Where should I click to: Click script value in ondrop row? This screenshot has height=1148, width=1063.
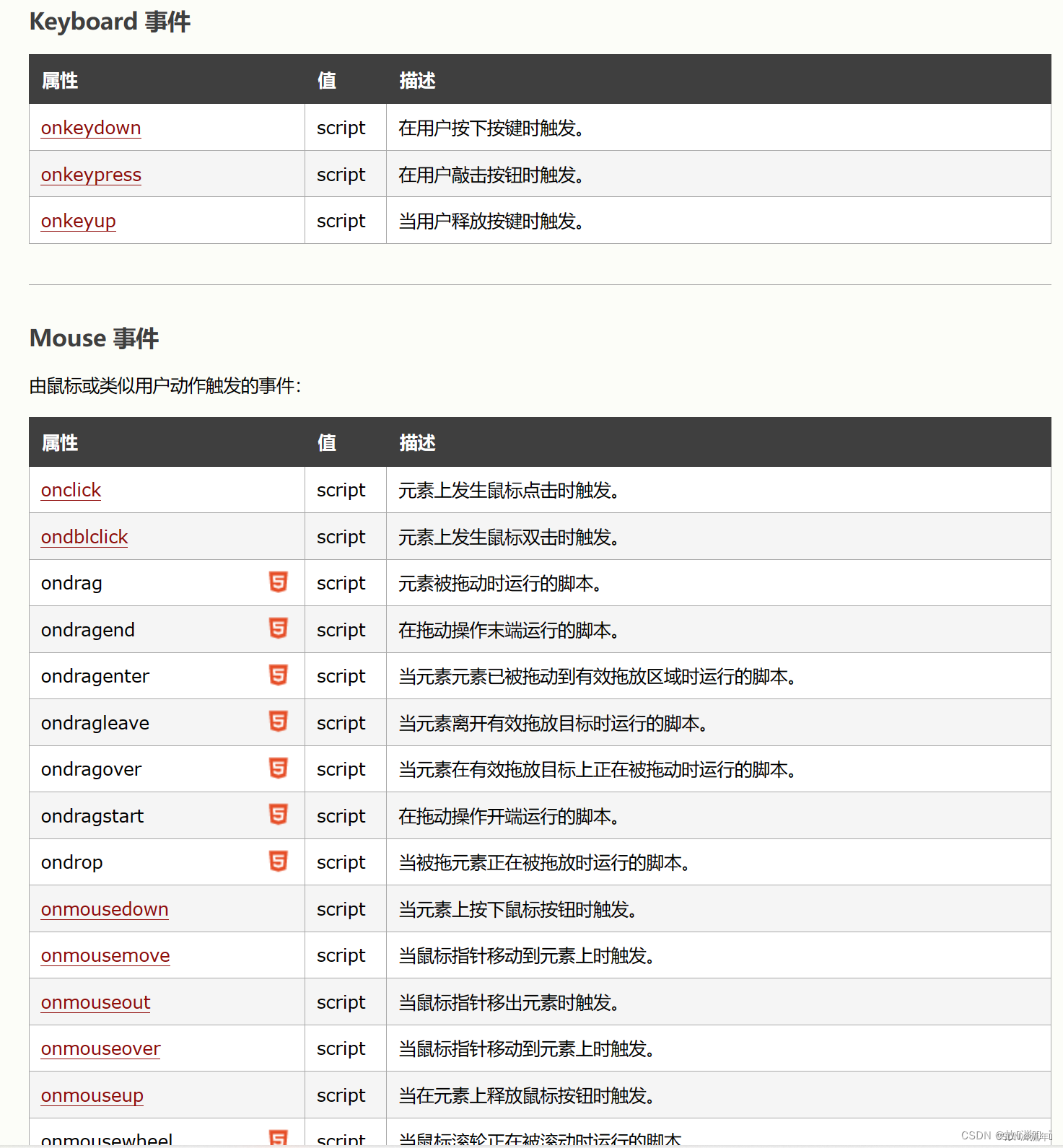341,862
